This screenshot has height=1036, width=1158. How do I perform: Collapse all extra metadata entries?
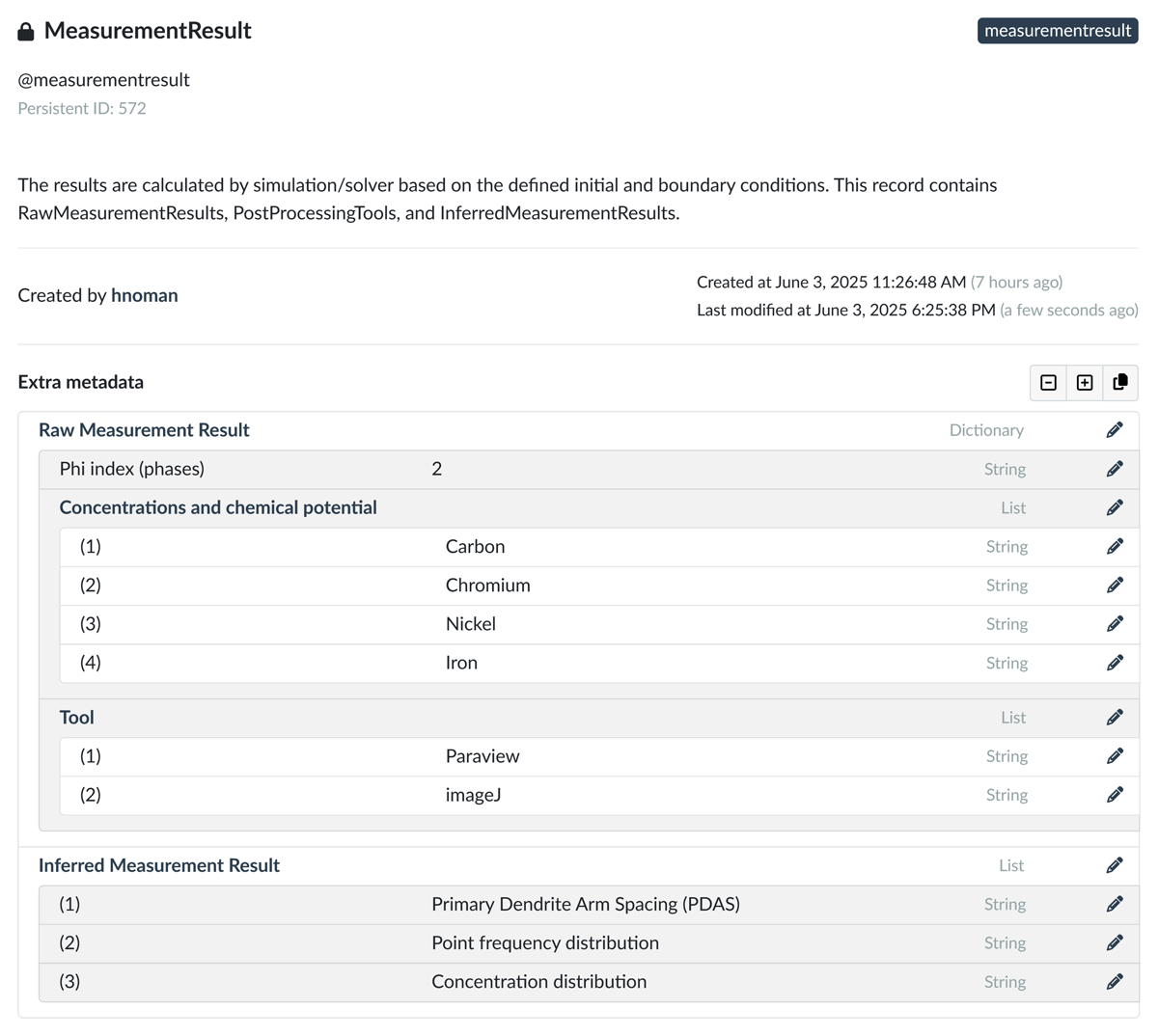(1049, 383)
